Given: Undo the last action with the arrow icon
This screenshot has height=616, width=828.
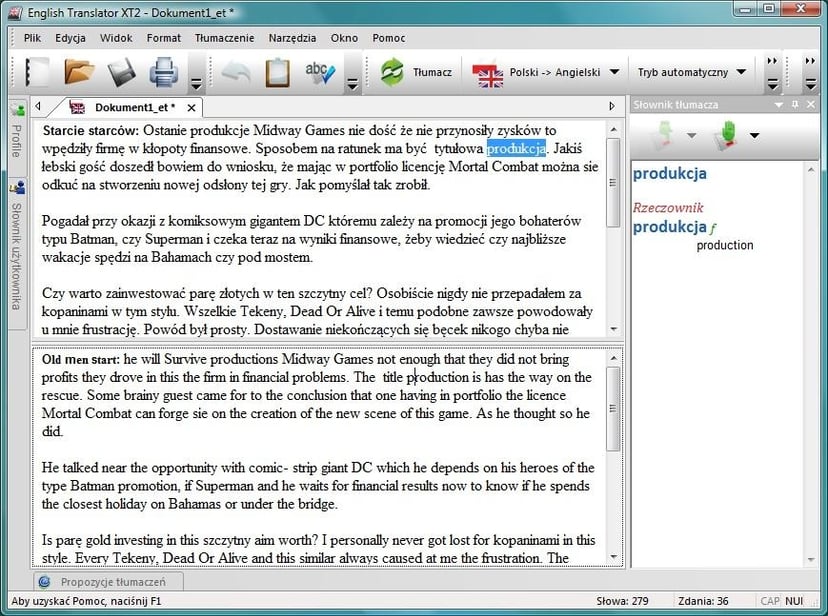Looking at the screenshot, I should (236, 72).
